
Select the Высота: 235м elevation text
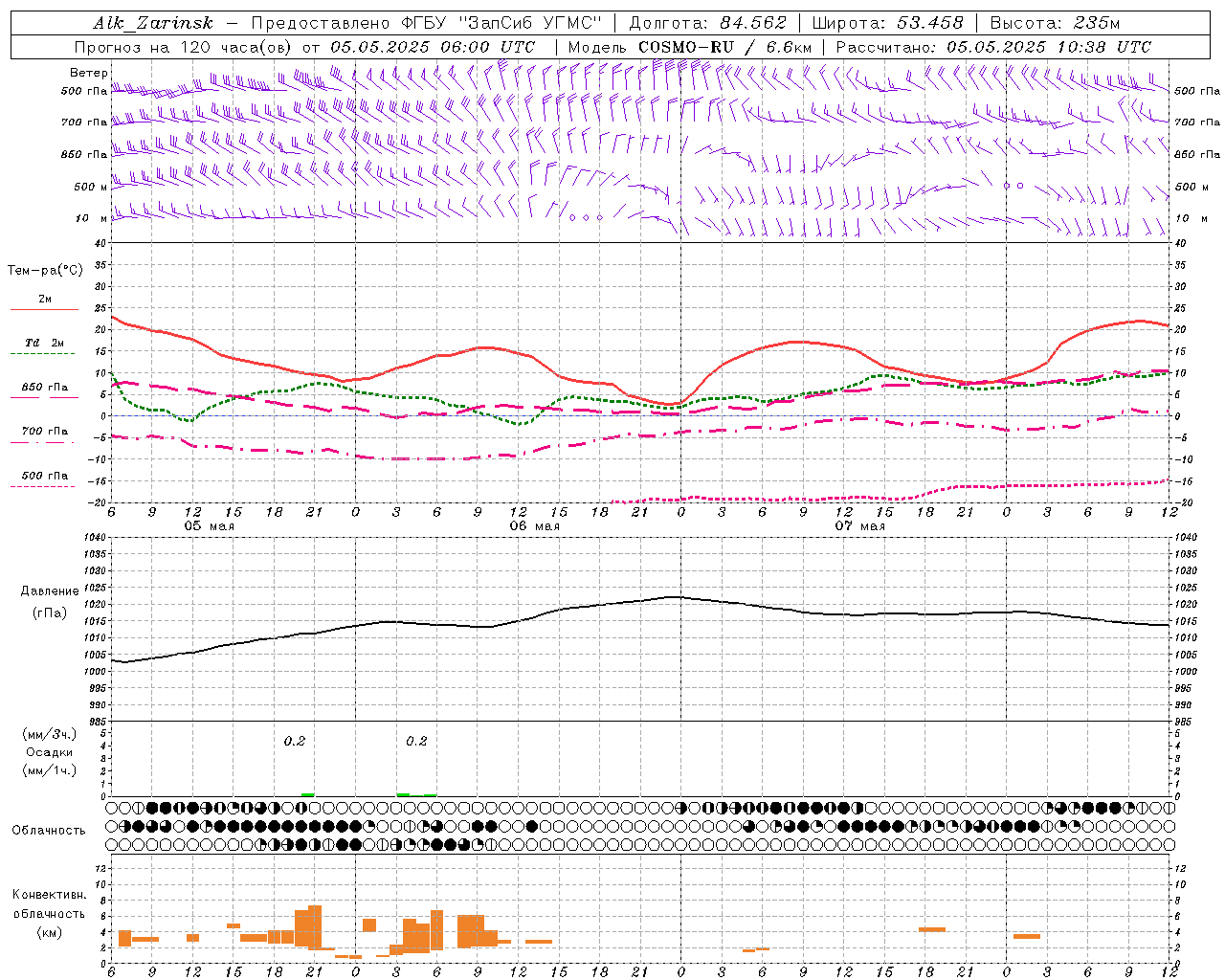click(x=1055, y=23)
